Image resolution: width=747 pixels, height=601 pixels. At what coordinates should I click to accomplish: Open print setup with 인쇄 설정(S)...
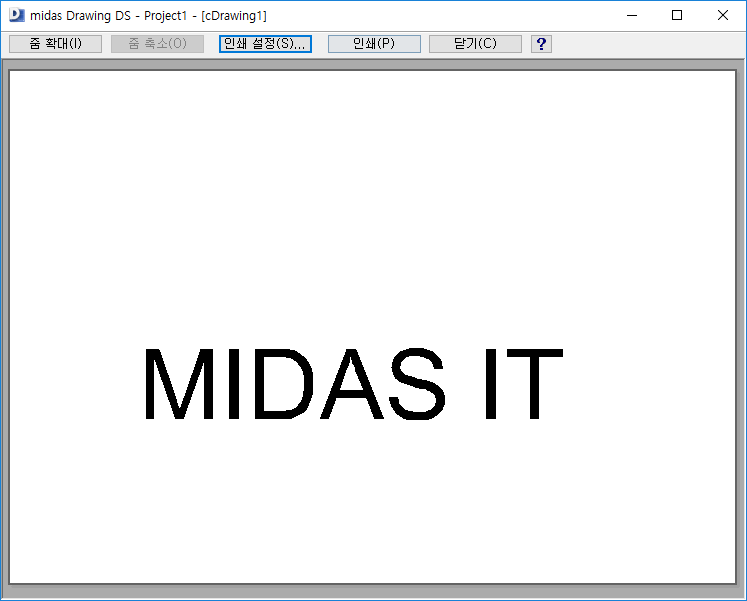[265, 44]
